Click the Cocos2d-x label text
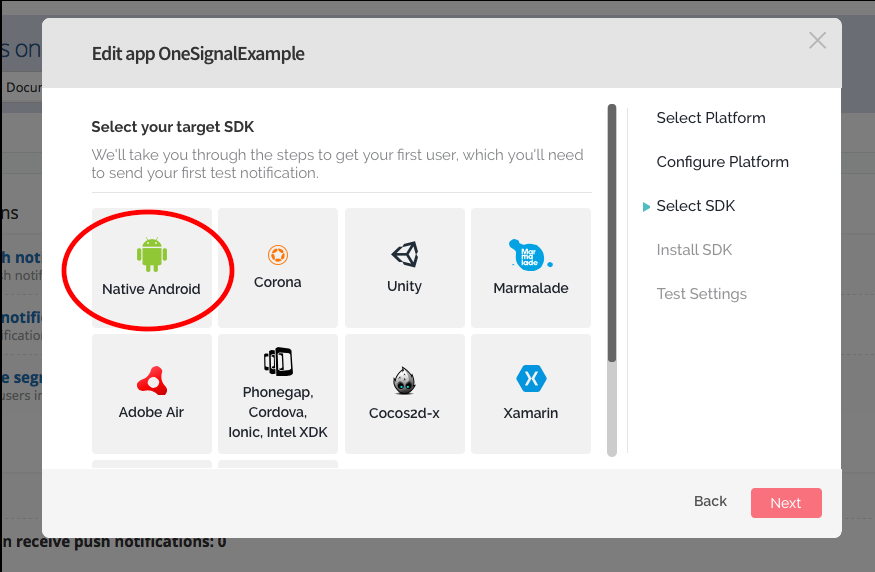Screen dimensions: 875x572 click(x=404, y=413)
